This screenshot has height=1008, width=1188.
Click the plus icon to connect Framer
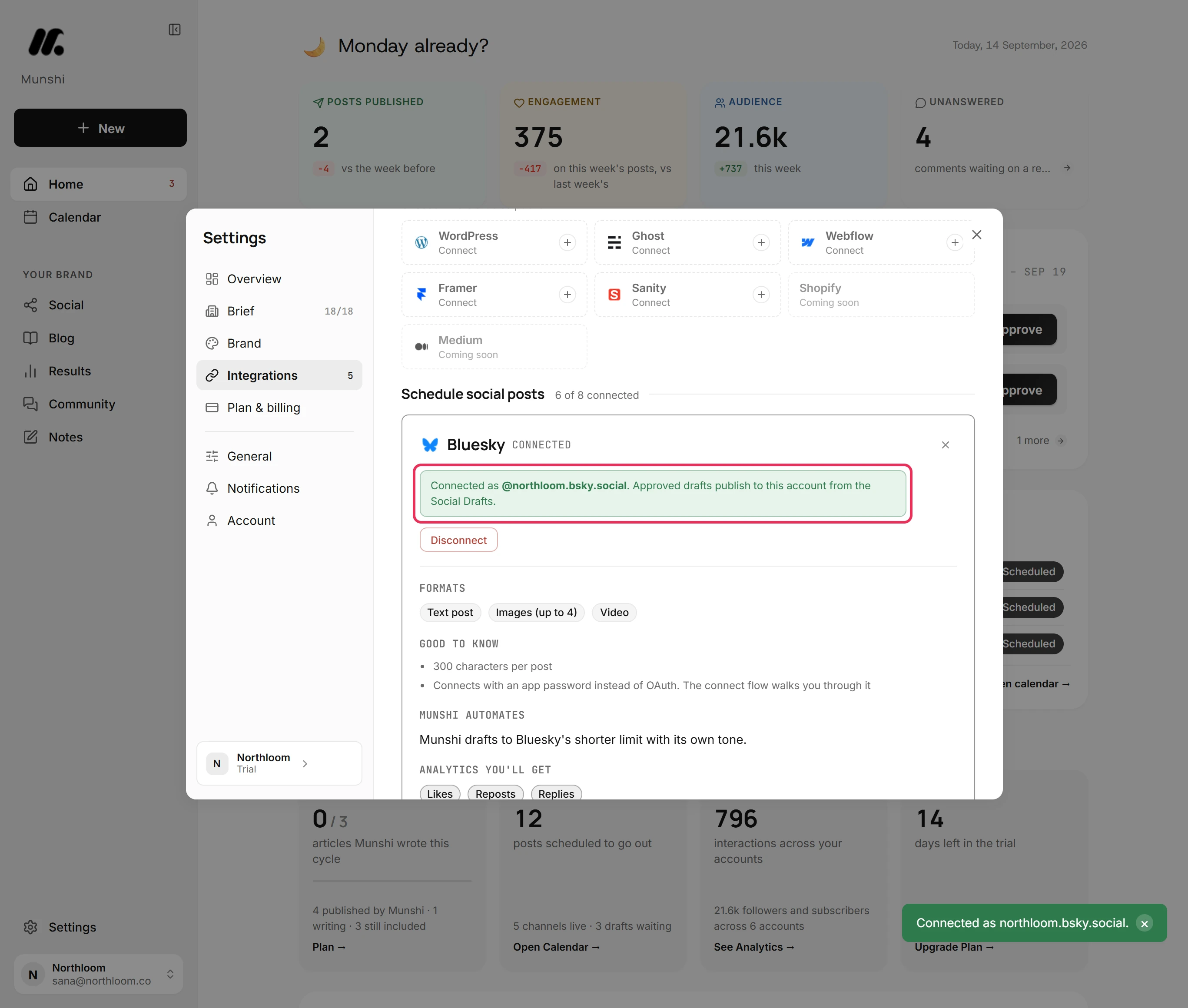(567, 295)
